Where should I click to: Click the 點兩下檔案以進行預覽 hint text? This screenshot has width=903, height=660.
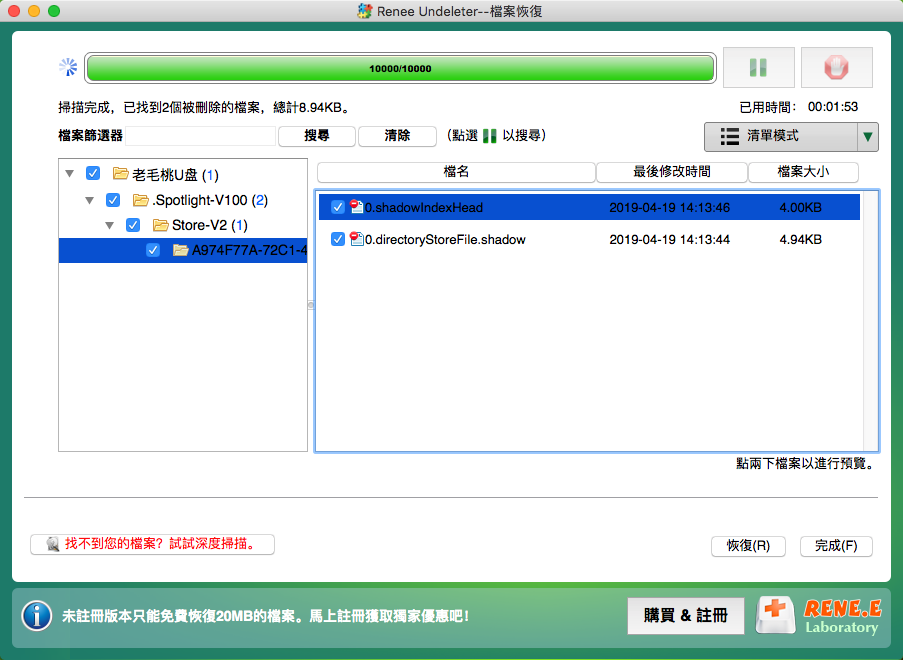pyautogui.click(x=806, y=463)
